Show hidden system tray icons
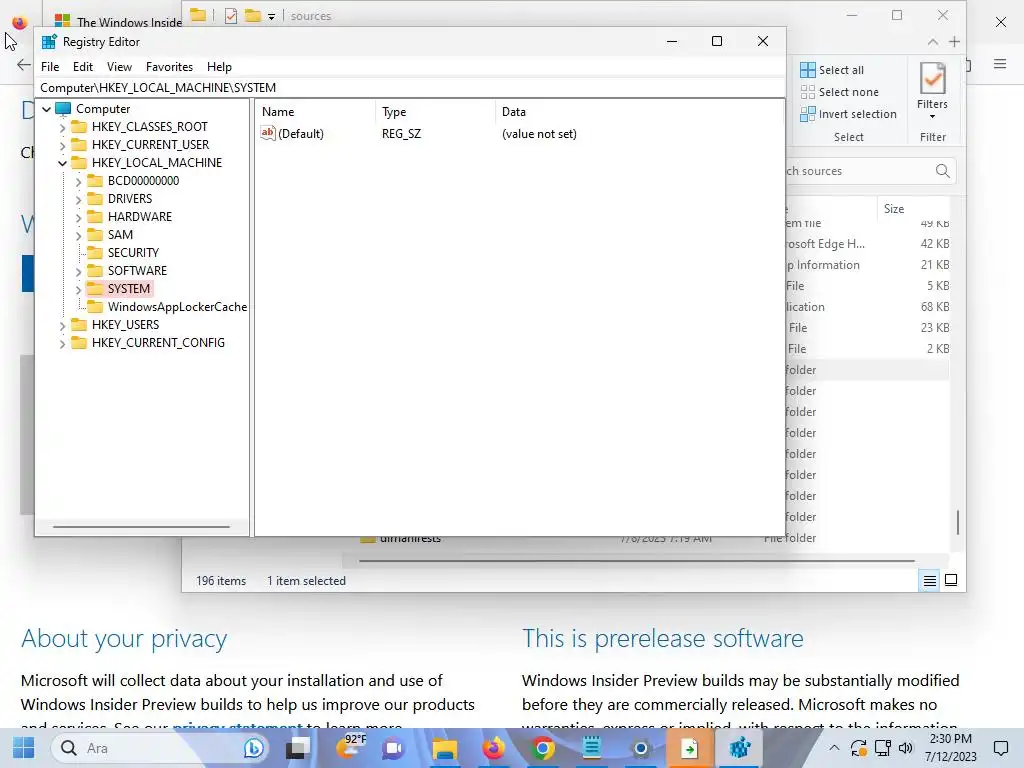This screenshot has height=768, width=1024. click(834, 748)
